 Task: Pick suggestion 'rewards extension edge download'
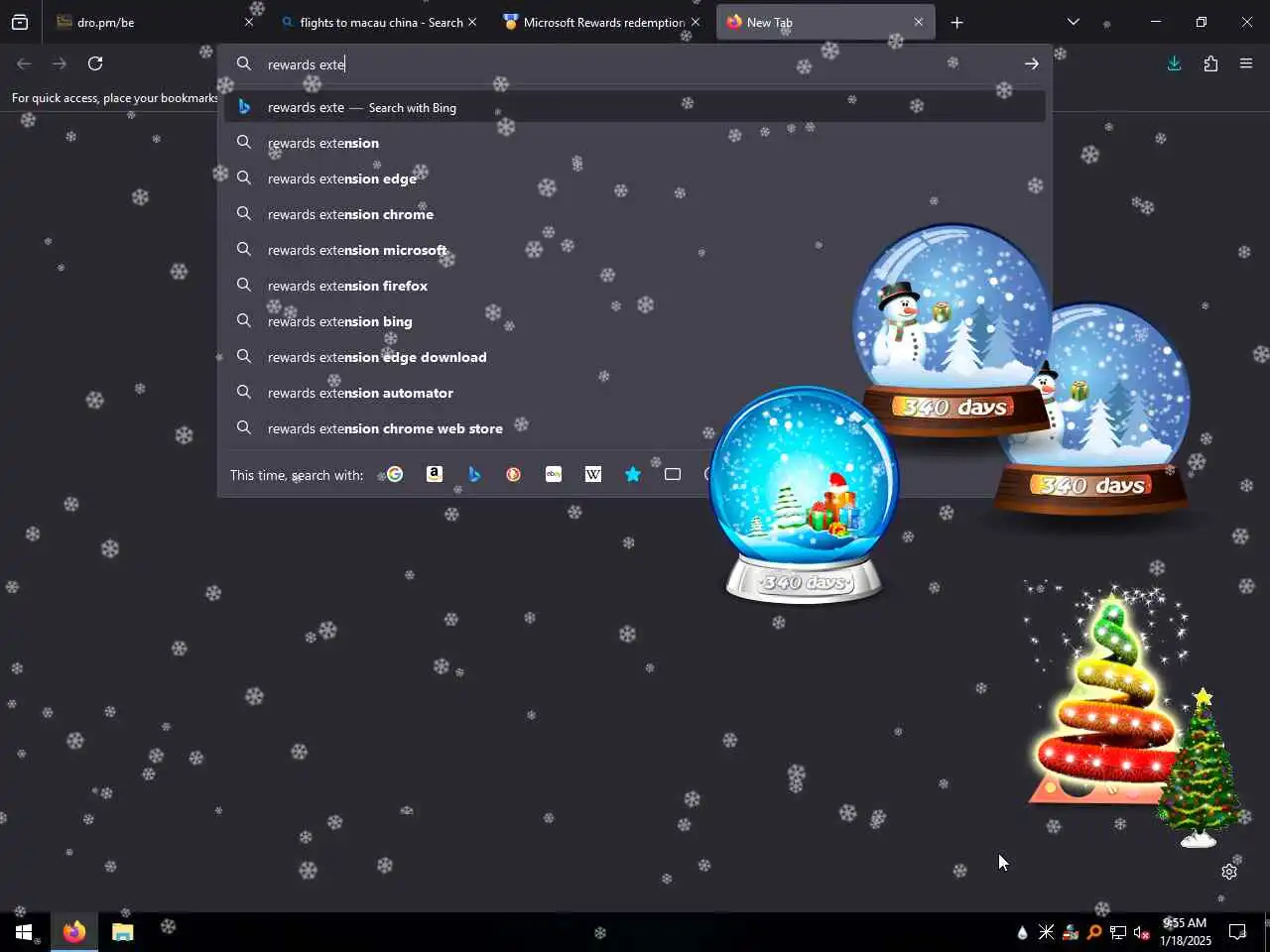[x=635, y=357]
